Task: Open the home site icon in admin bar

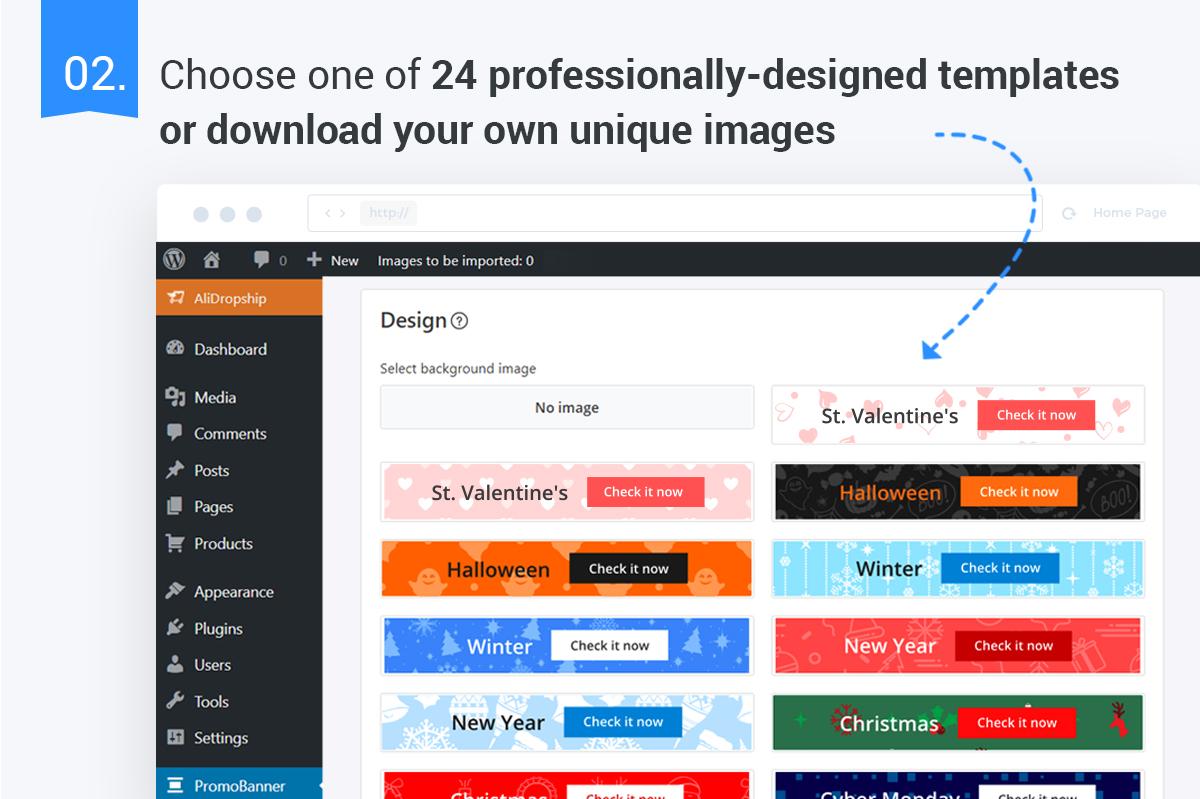Action: (x=211, y=260)
